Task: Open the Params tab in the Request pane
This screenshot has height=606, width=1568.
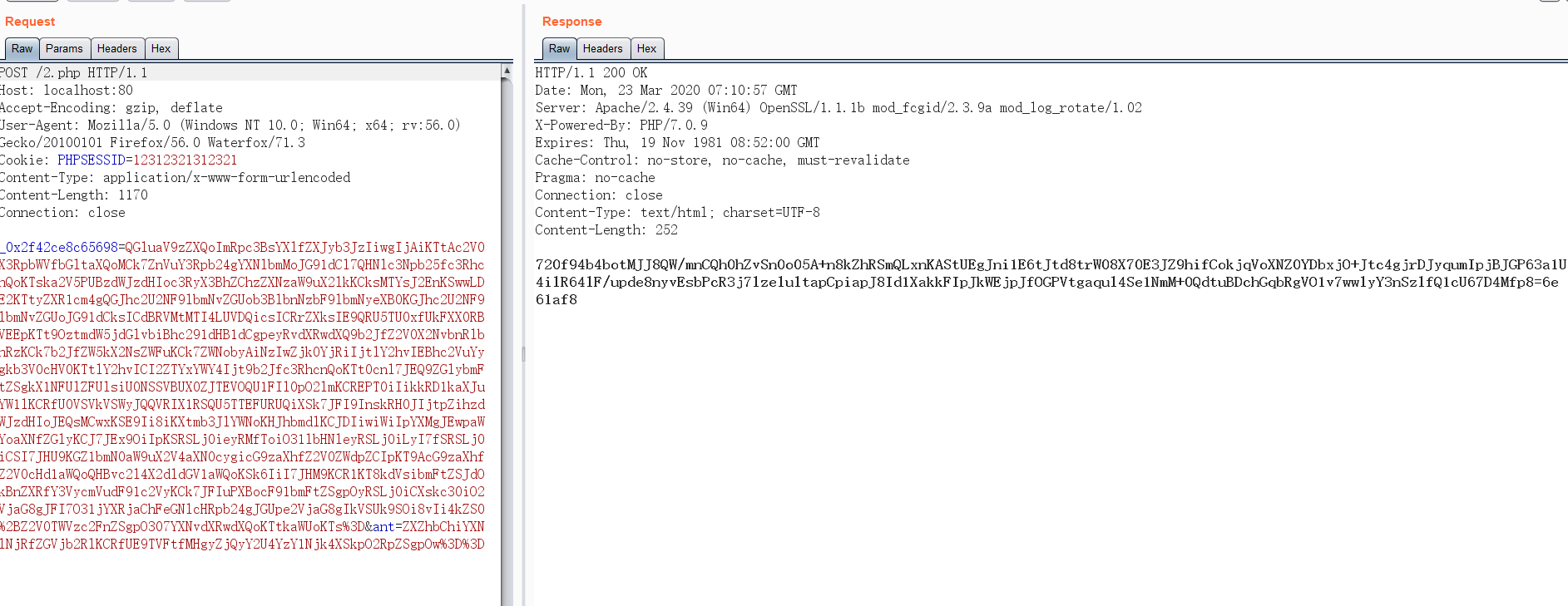Action: coord(64,49)
